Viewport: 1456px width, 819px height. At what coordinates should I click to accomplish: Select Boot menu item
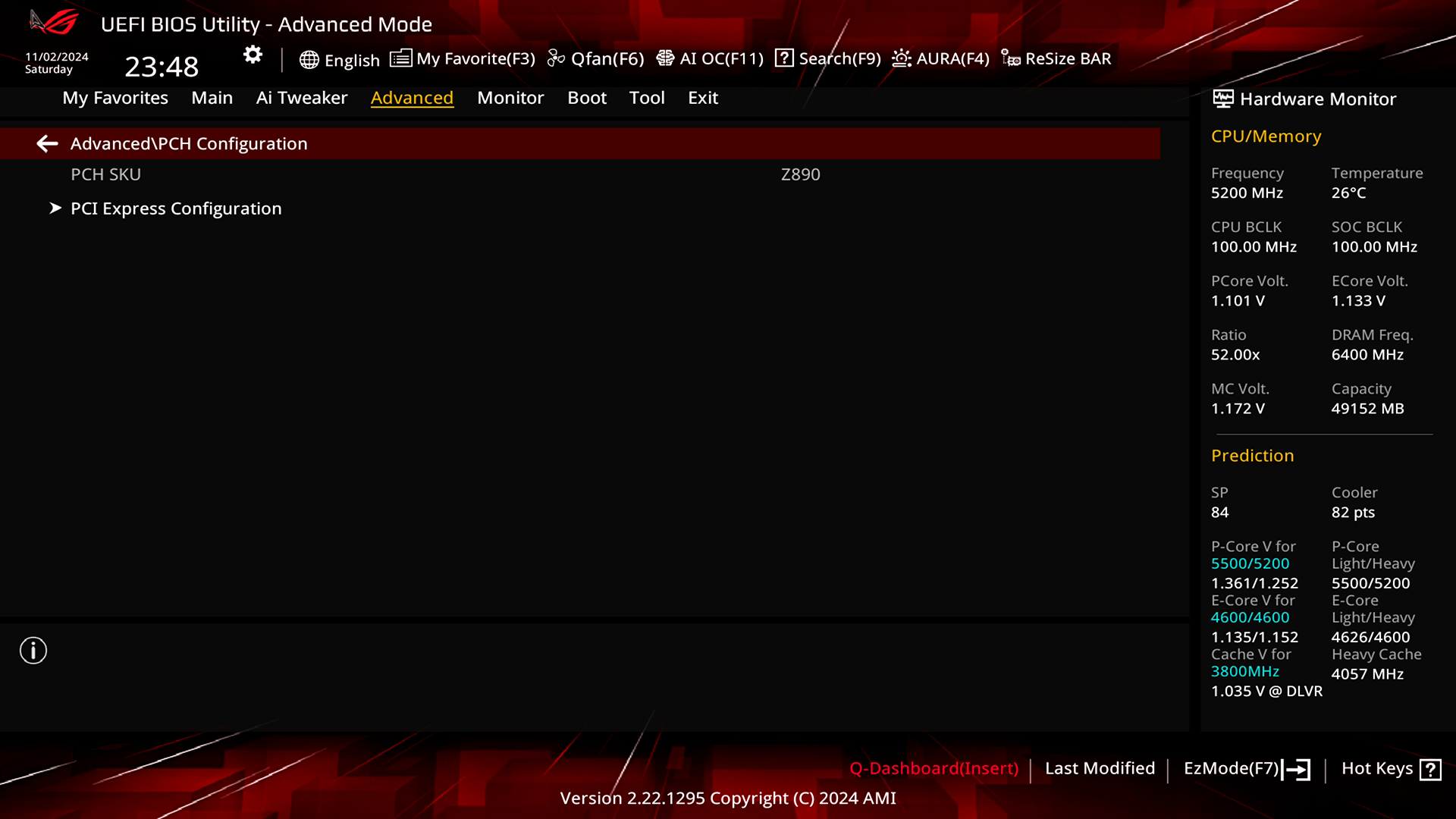coord(587,97)
